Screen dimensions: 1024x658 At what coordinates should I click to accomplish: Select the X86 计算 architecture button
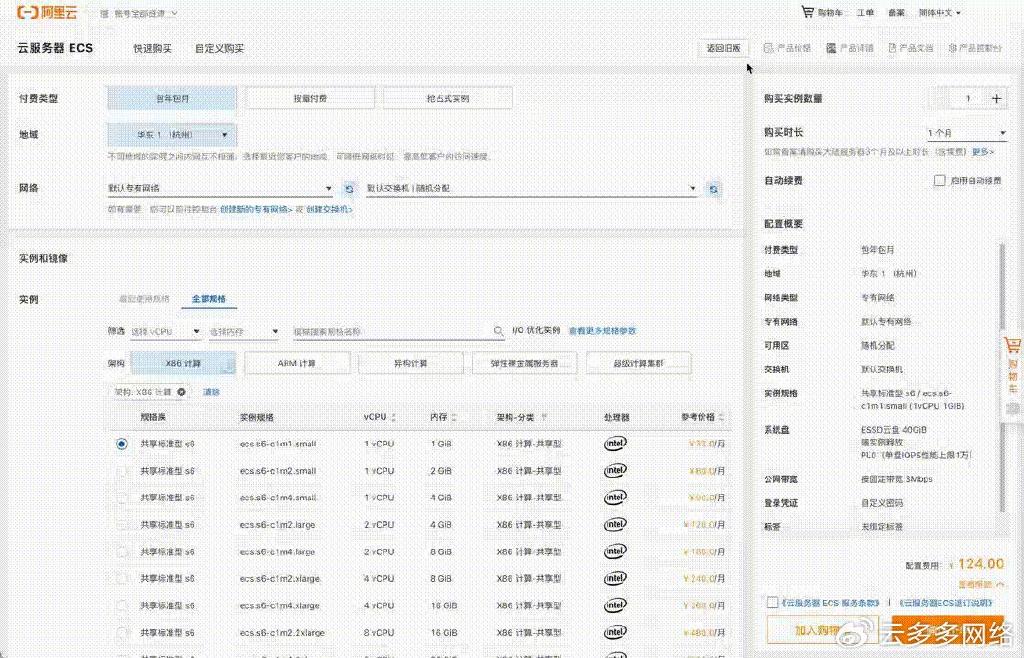point(183,363)
